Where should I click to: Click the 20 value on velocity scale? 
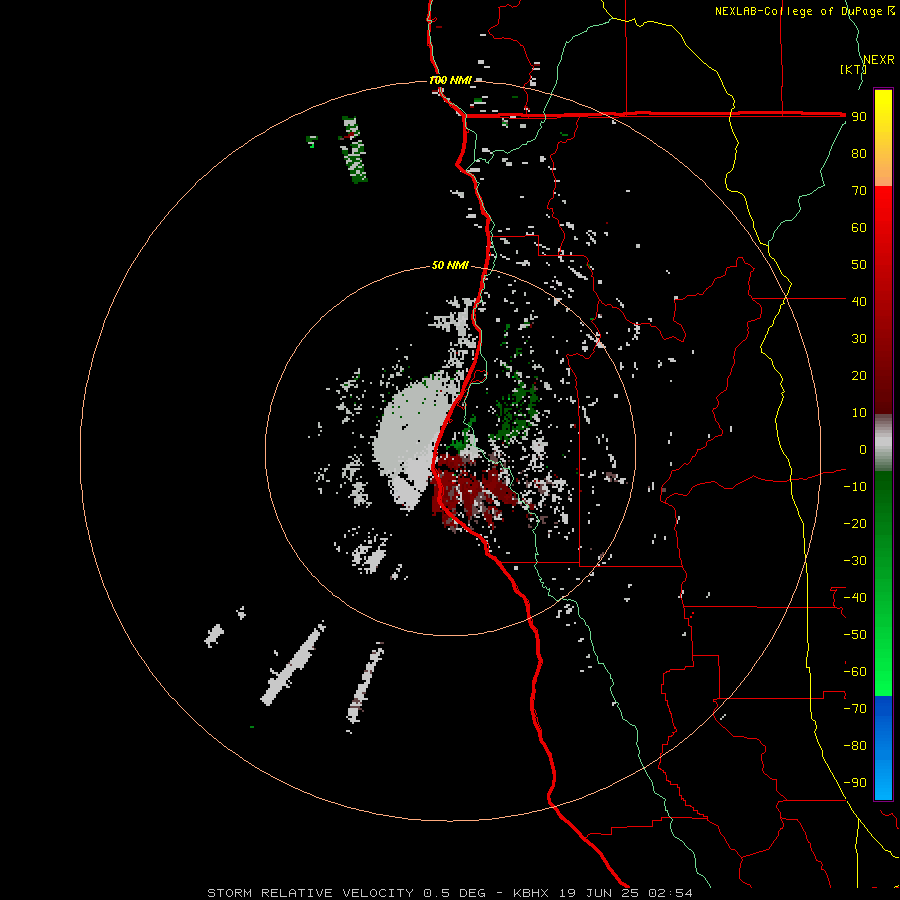(x=859, y=375)
